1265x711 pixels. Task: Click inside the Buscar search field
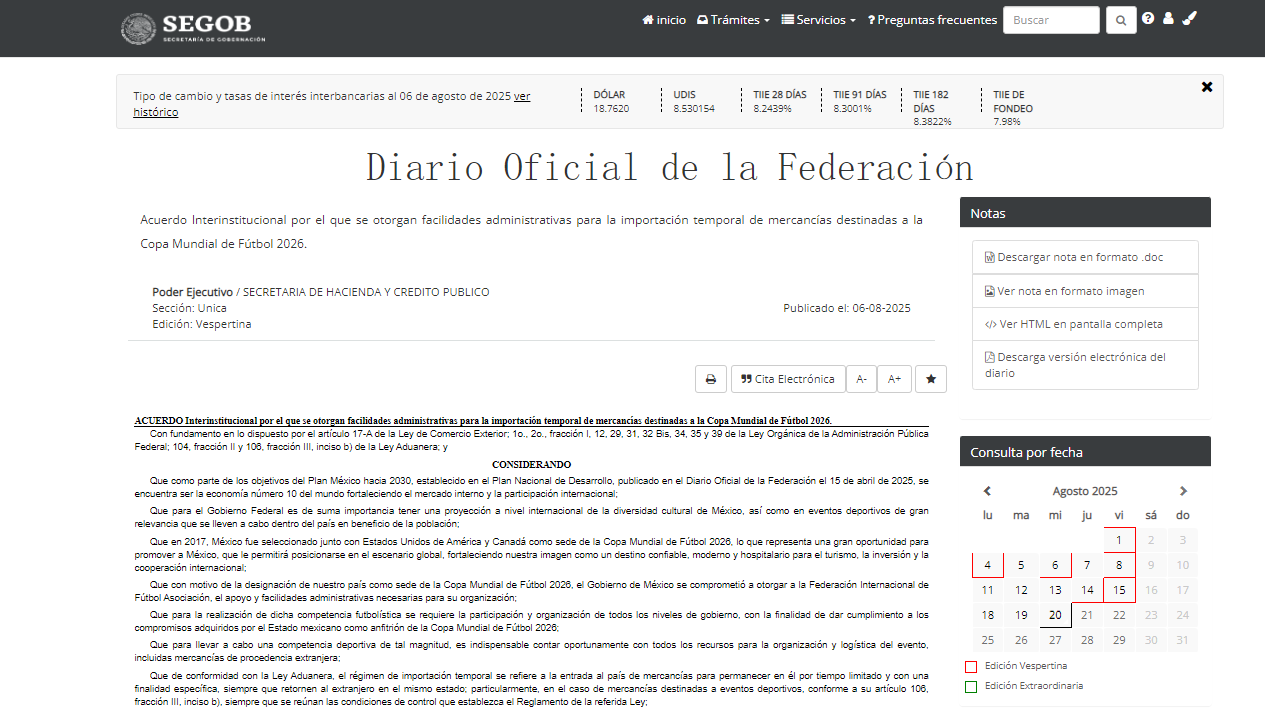click(1051, 20)
